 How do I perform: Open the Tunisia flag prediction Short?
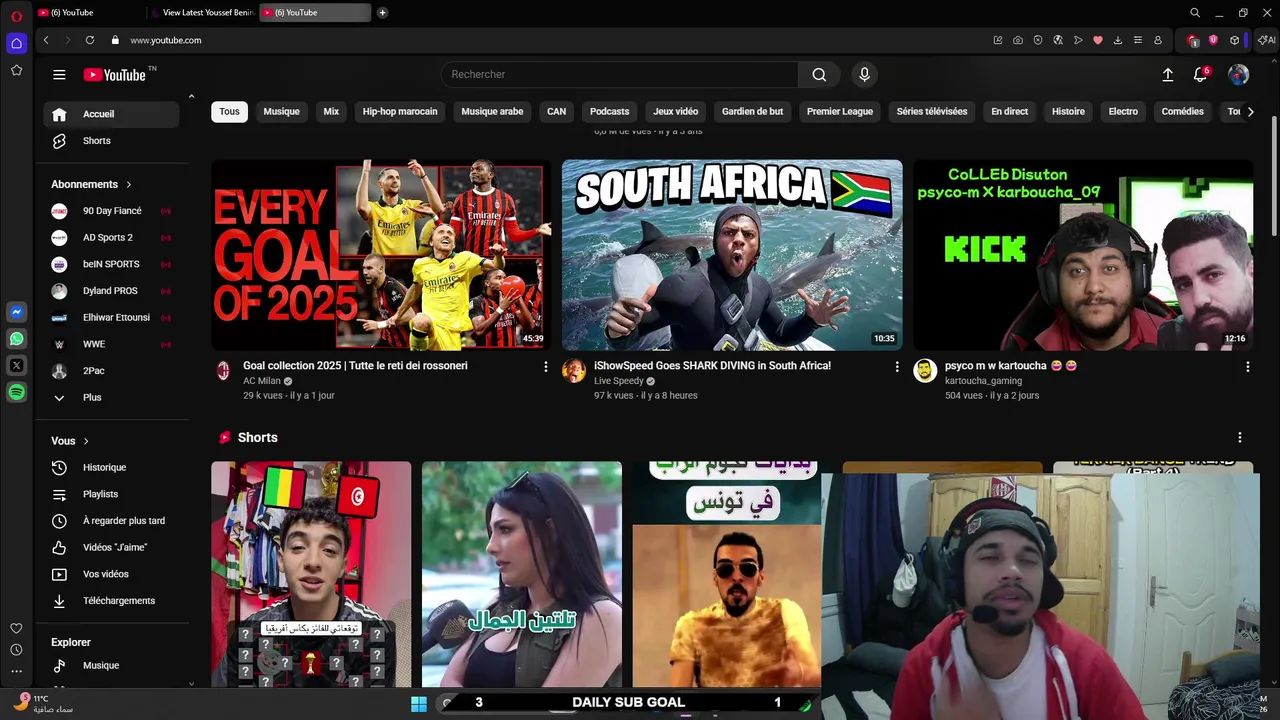pos(311,574)
